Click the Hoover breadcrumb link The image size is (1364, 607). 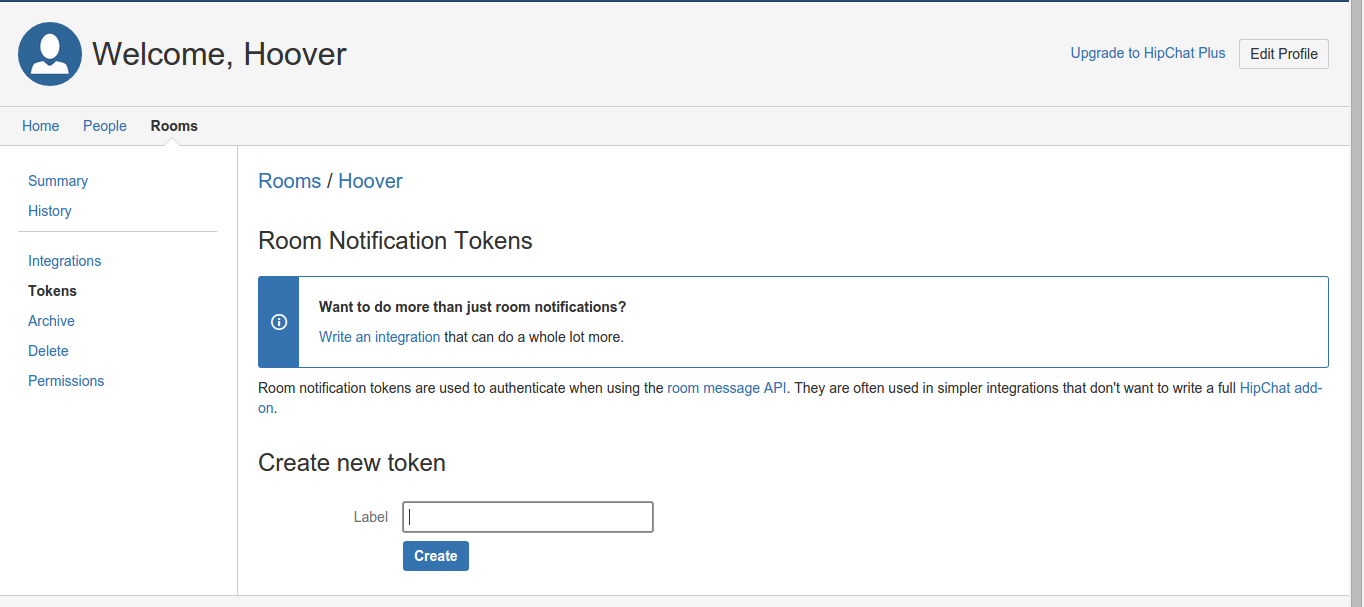[x=370, y=181]
